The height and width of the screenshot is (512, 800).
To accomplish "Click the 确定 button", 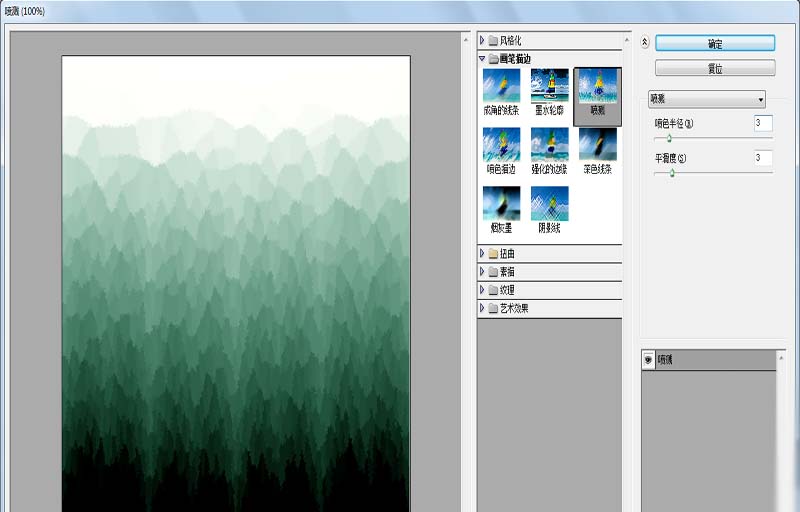I will click(x=715, y=43).
